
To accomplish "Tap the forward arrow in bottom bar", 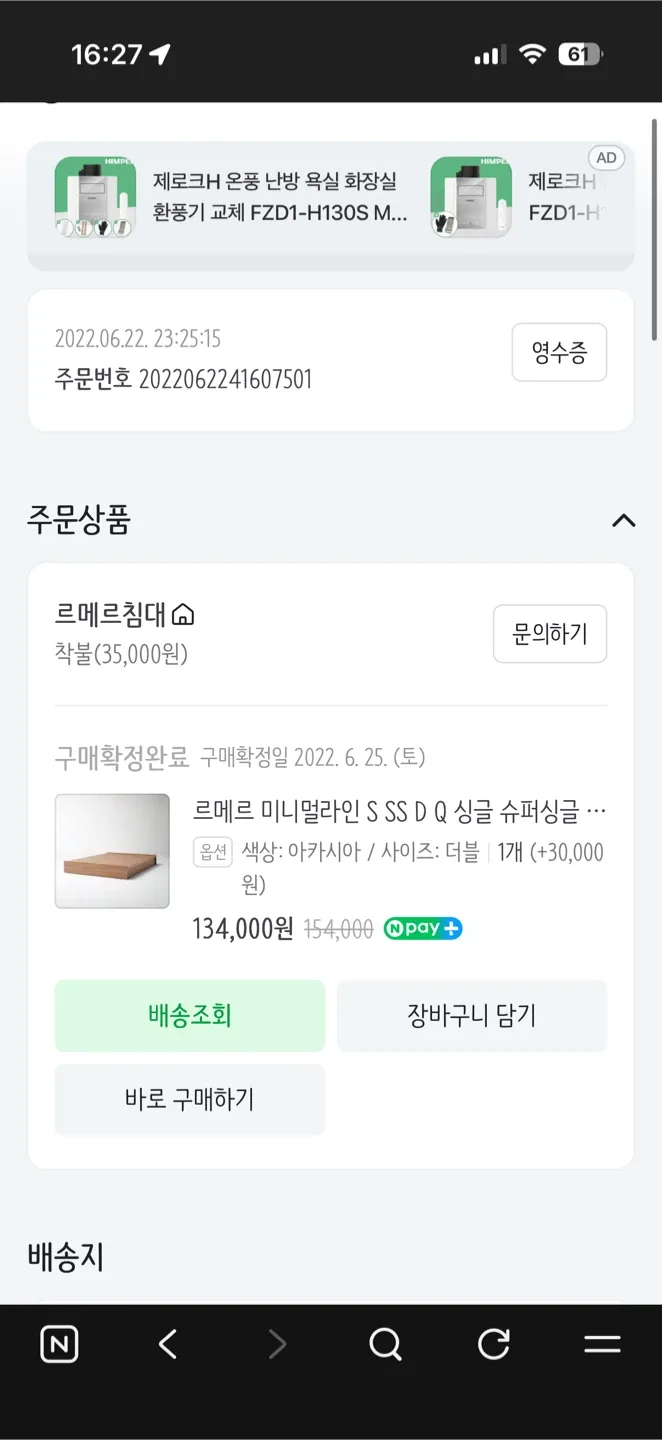I will click(277, 1344).
